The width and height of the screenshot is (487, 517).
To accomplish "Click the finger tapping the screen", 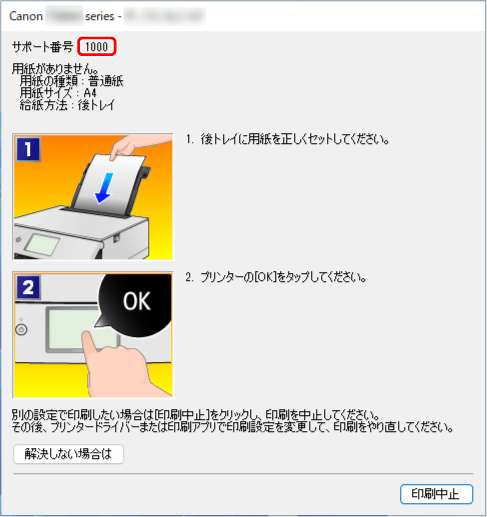I will coord(115,367).
